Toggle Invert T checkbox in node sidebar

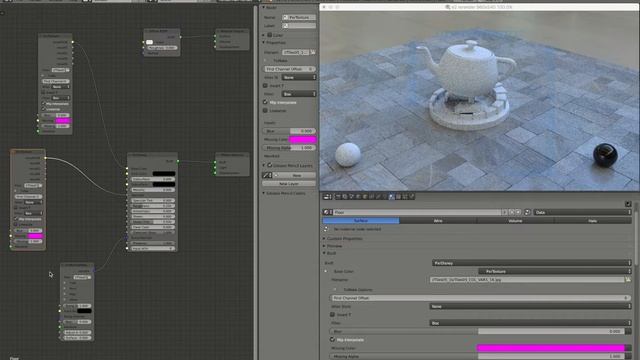[265, 86]
